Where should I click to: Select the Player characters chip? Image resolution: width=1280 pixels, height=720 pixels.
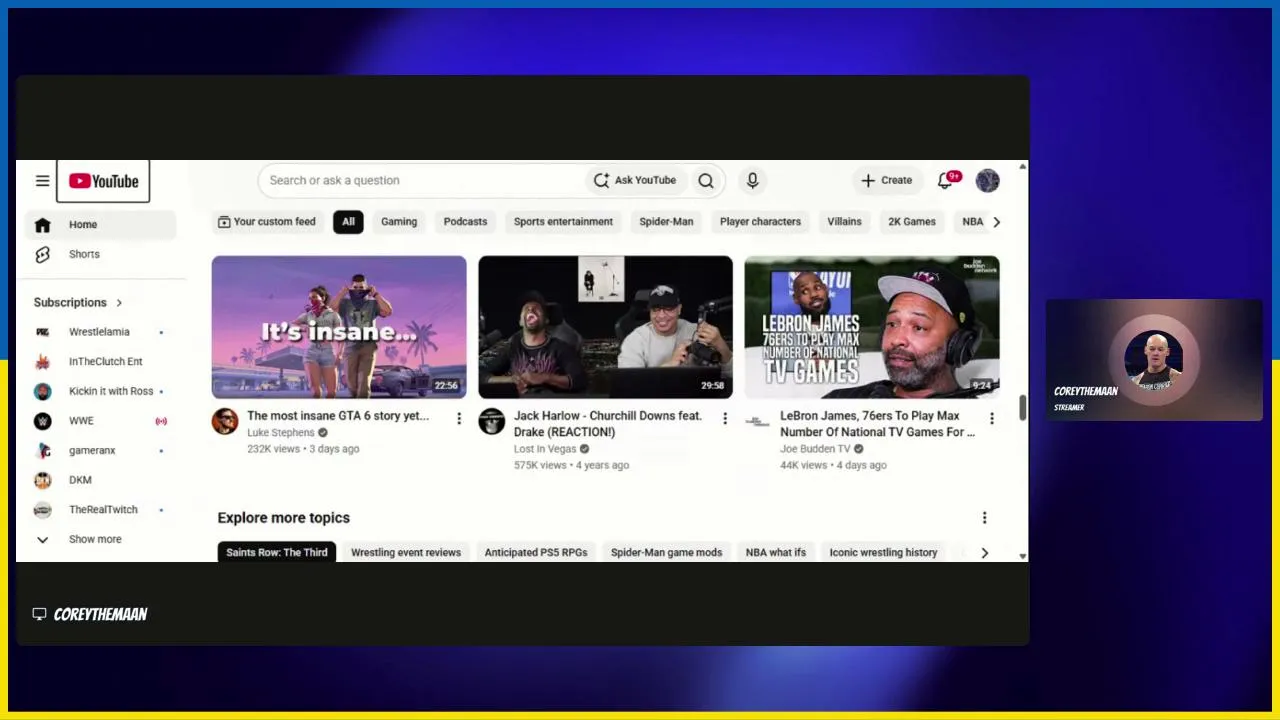coord(760,222)
